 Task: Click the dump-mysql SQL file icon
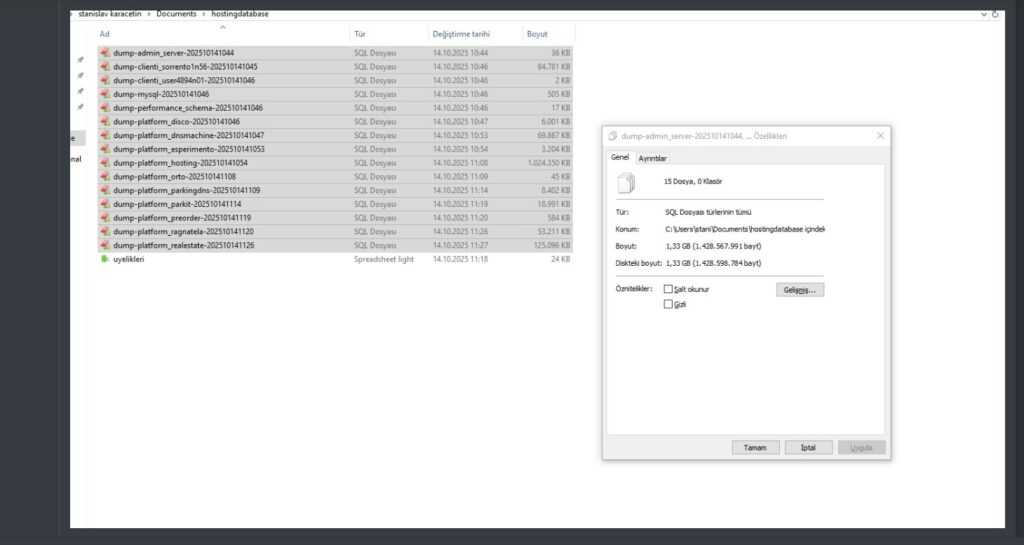tap(104, 94)
